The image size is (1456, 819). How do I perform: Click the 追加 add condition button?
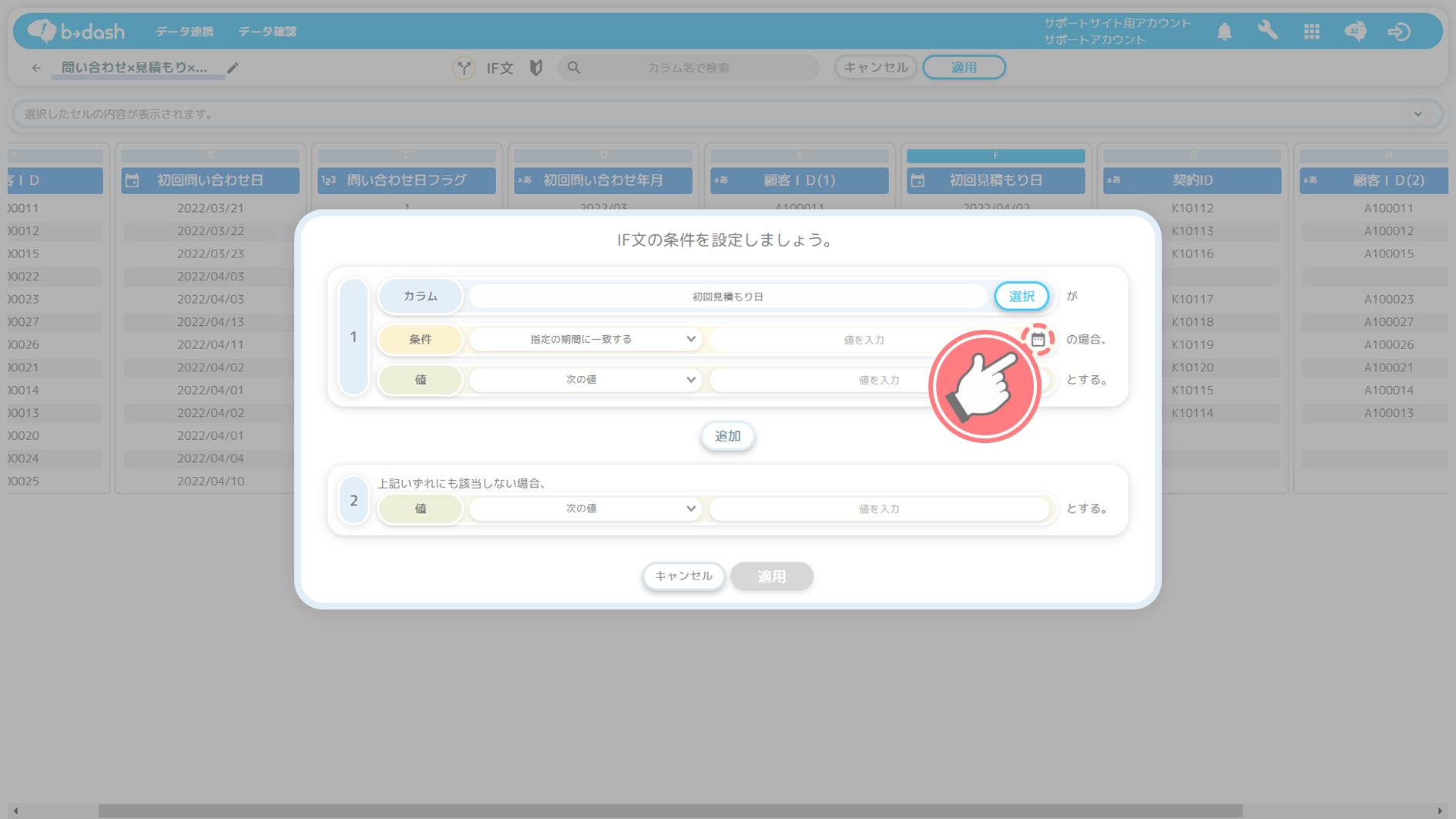[x=728, y=436]
